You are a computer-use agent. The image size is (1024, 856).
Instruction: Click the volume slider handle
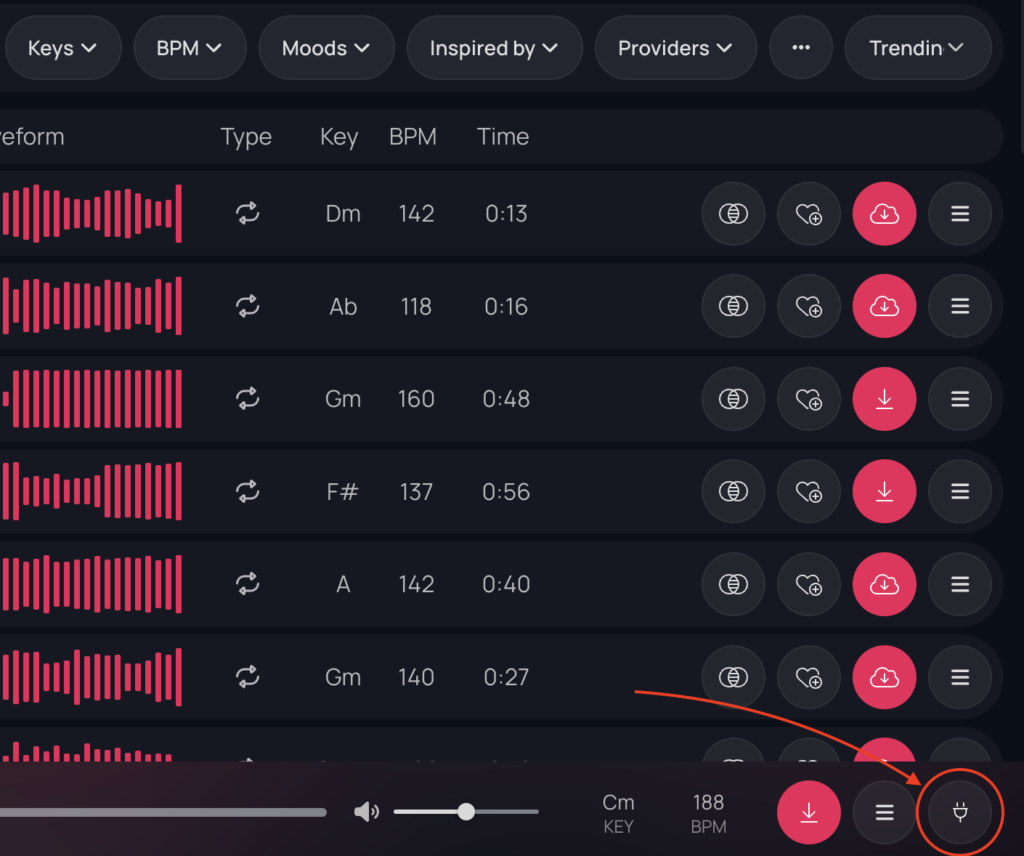(x=466, y=812)
